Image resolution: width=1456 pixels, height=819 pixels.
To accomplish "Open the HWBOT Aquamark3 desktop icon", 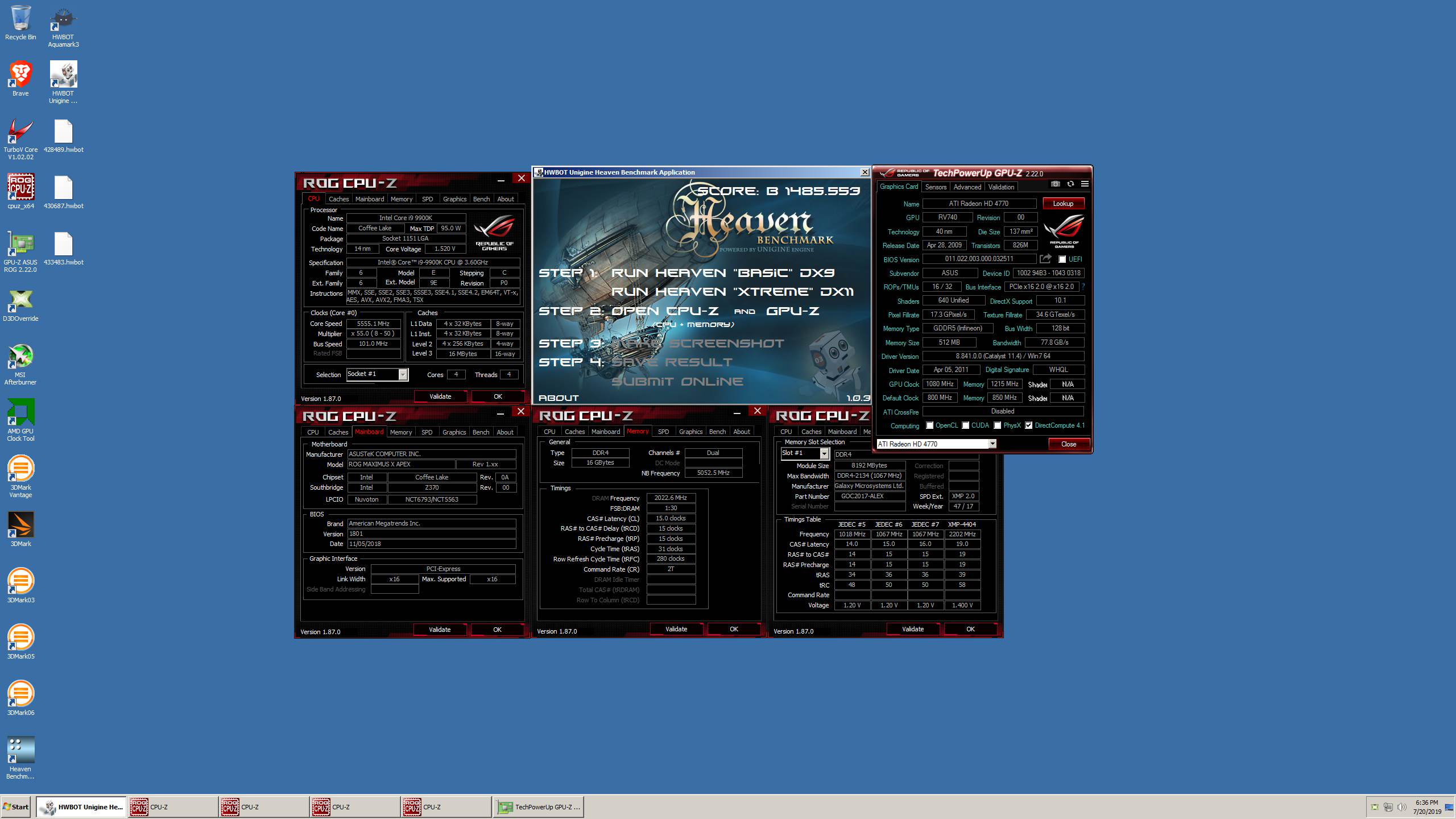I will 63,27.
